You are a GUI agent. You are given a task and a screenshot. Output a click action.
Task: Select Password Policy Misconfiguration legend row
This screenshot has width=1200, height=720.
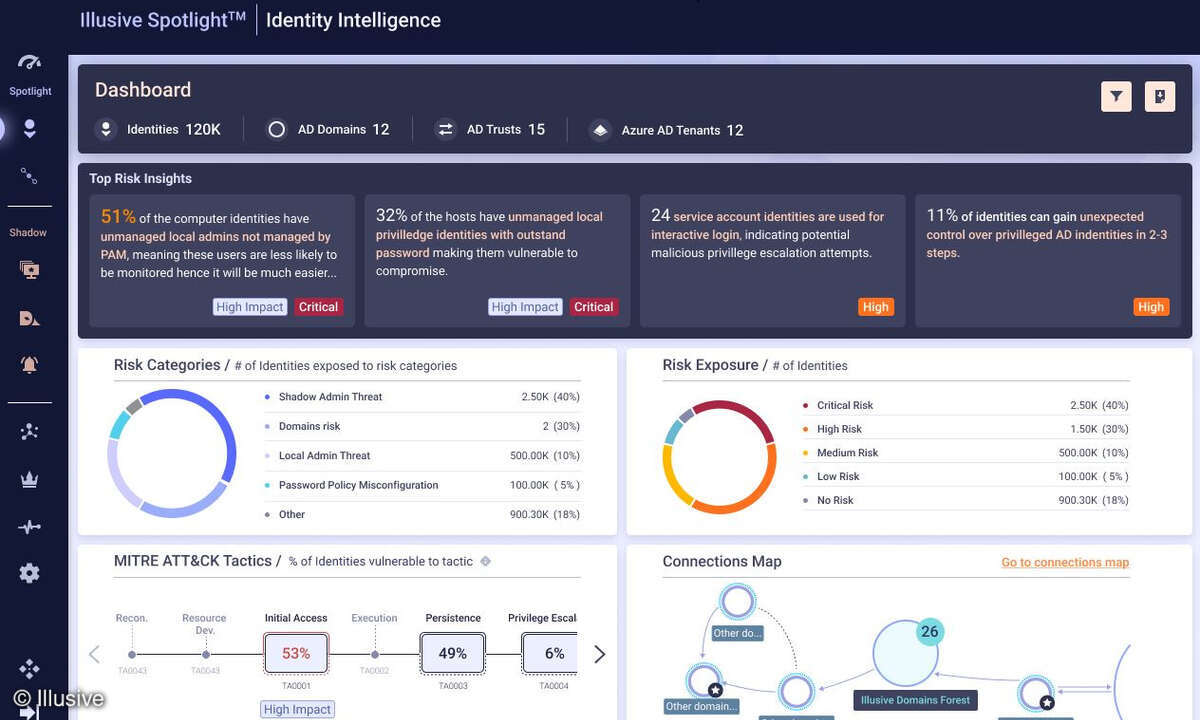pos(422,485)
